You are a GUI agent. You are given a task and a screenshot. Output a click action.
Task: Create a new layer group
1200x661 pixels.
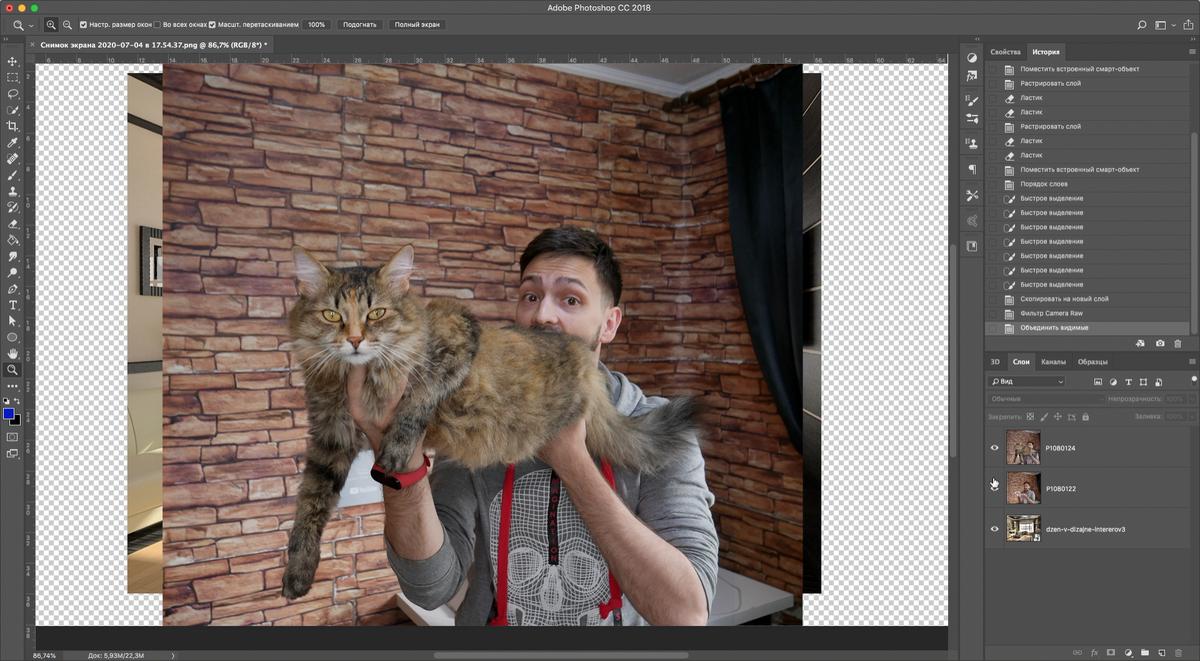(1144, 652)
